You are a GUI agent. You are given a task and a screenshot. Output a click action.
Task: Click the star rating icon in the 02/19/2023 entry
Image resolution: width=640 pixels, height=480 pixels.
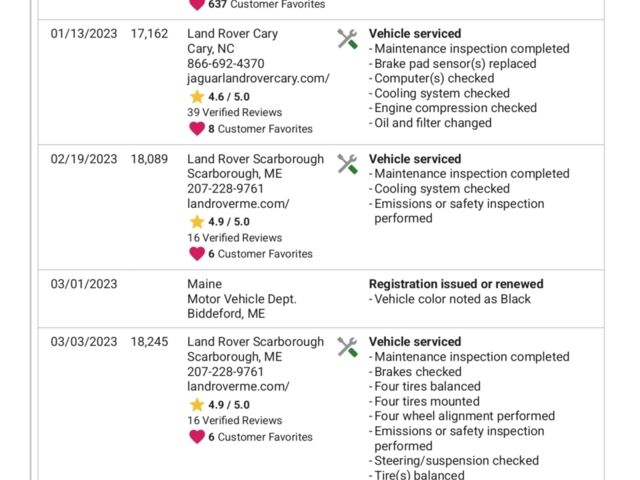197,222
